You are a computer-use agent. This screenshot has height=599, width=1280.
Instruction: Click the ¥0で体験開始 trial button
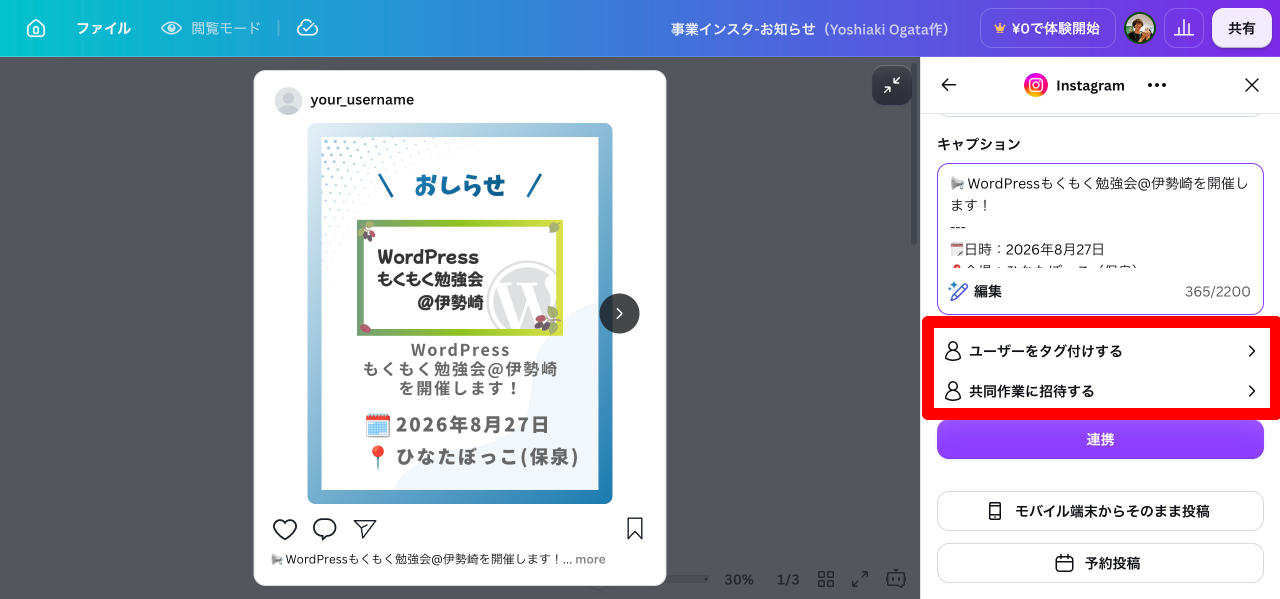(x=1047, y=28)
